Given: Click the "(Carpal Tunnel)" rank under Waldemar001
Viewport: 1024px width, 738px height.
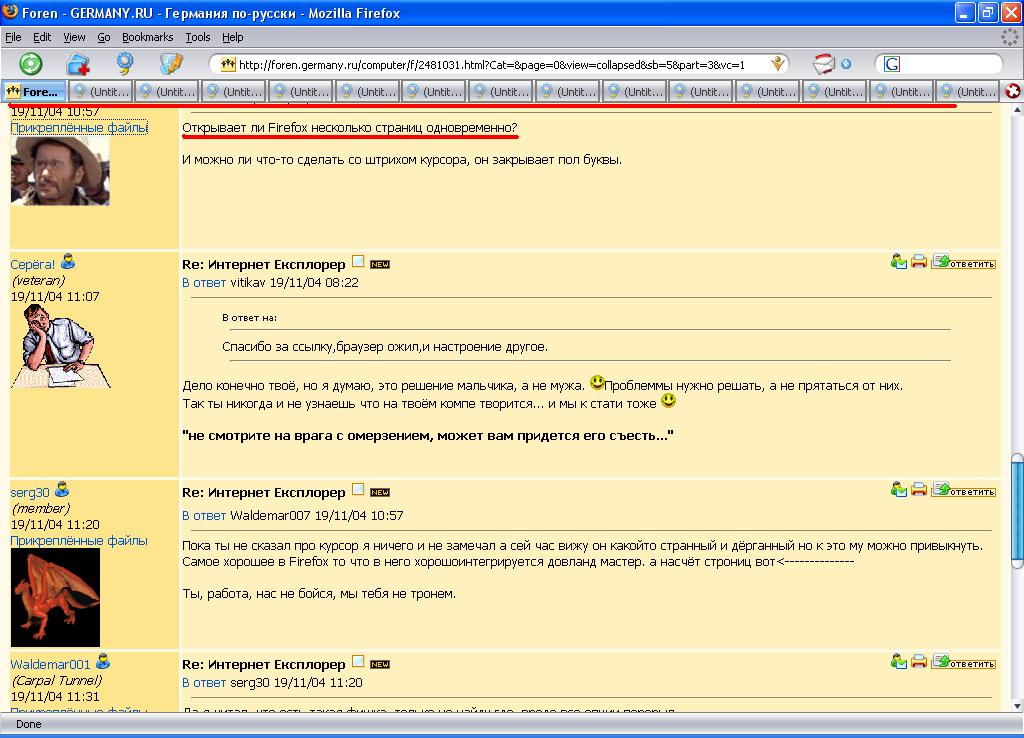Looking at the screenshot, I should [x=57, y=681].
